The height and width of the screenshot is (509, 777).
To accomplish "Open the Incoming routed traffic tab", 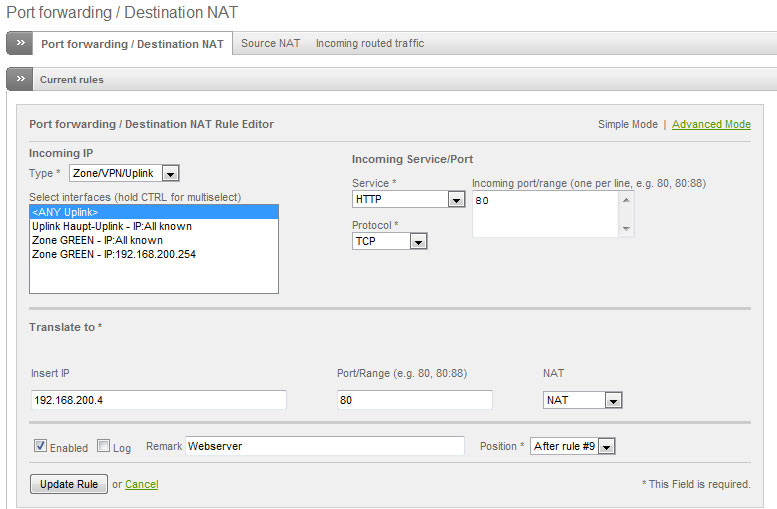I will (369, 43).
